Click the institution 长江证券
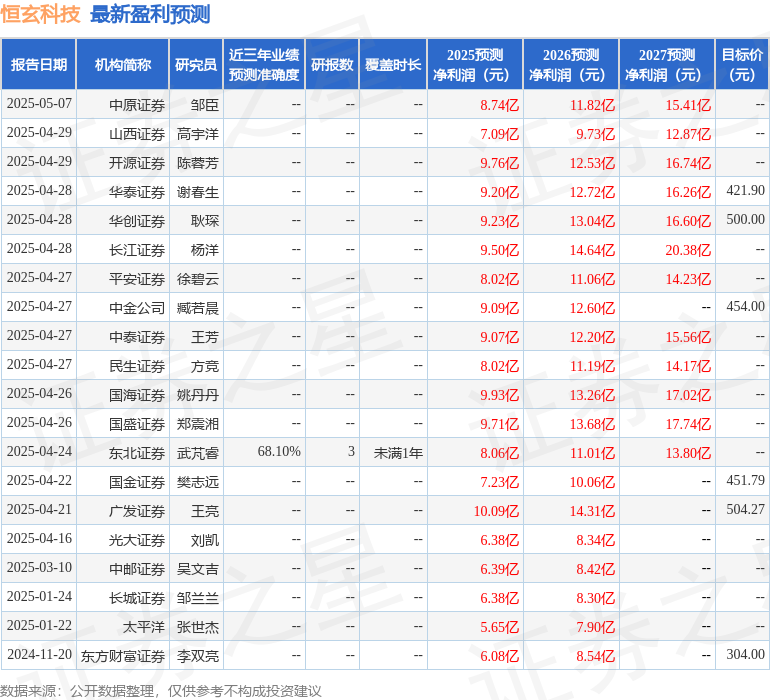Image resolution: width=770 pixels, height=700 pixels. point(137,250)
